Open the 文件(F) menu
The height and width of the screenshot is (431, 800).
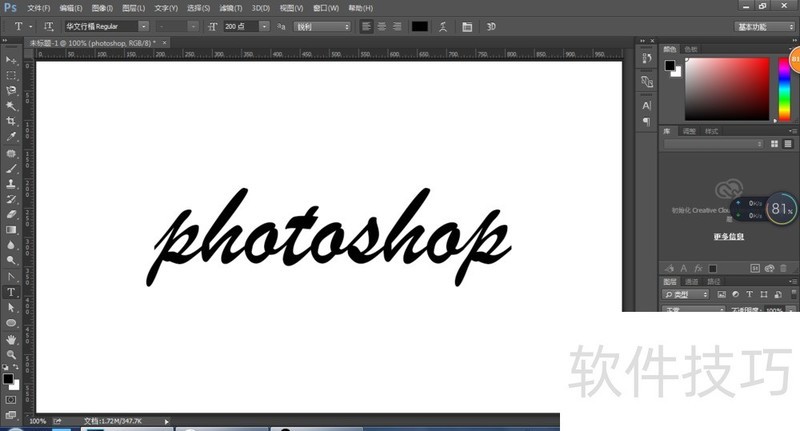point(38,8)
